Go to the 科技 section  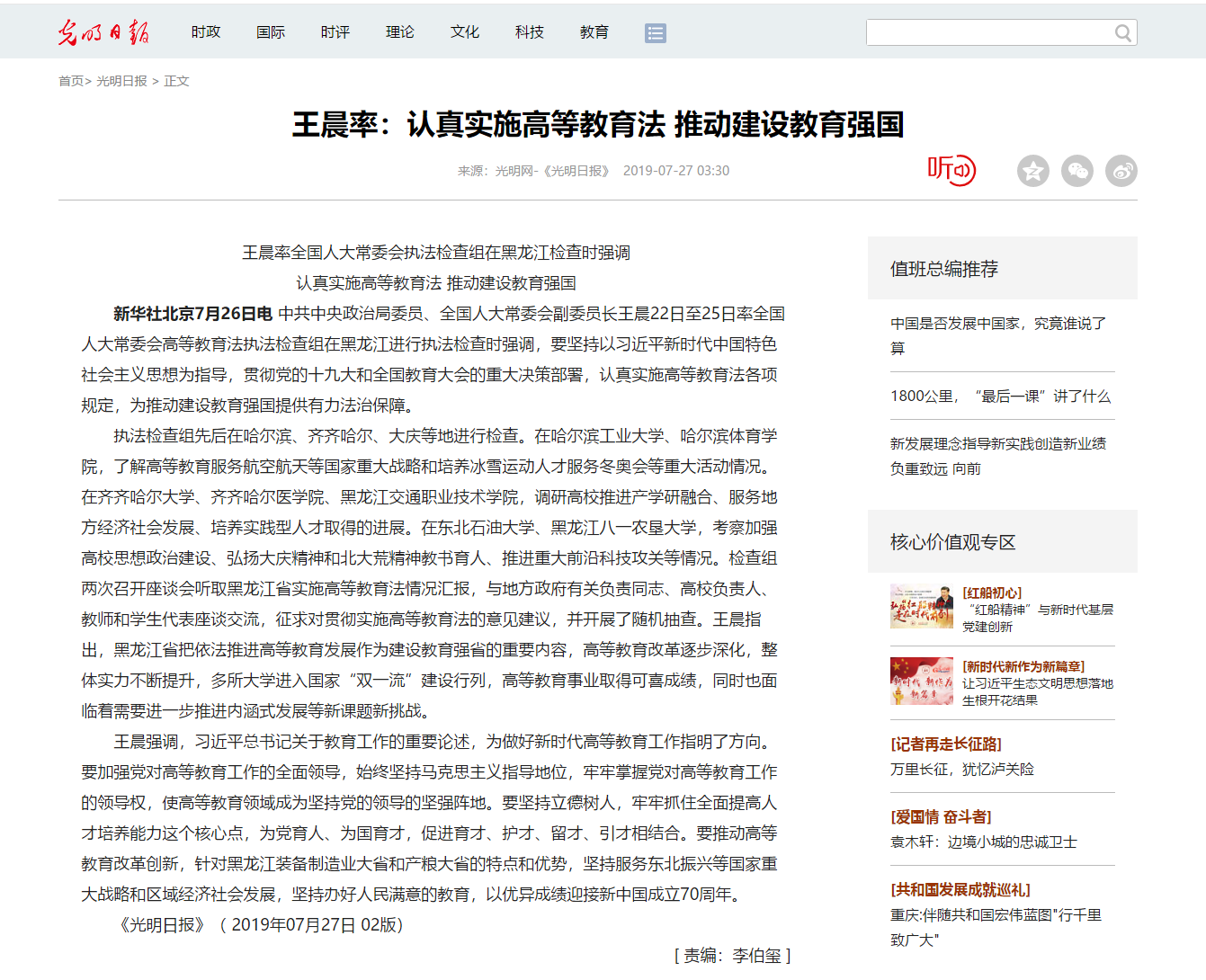[x=530, y=32]
